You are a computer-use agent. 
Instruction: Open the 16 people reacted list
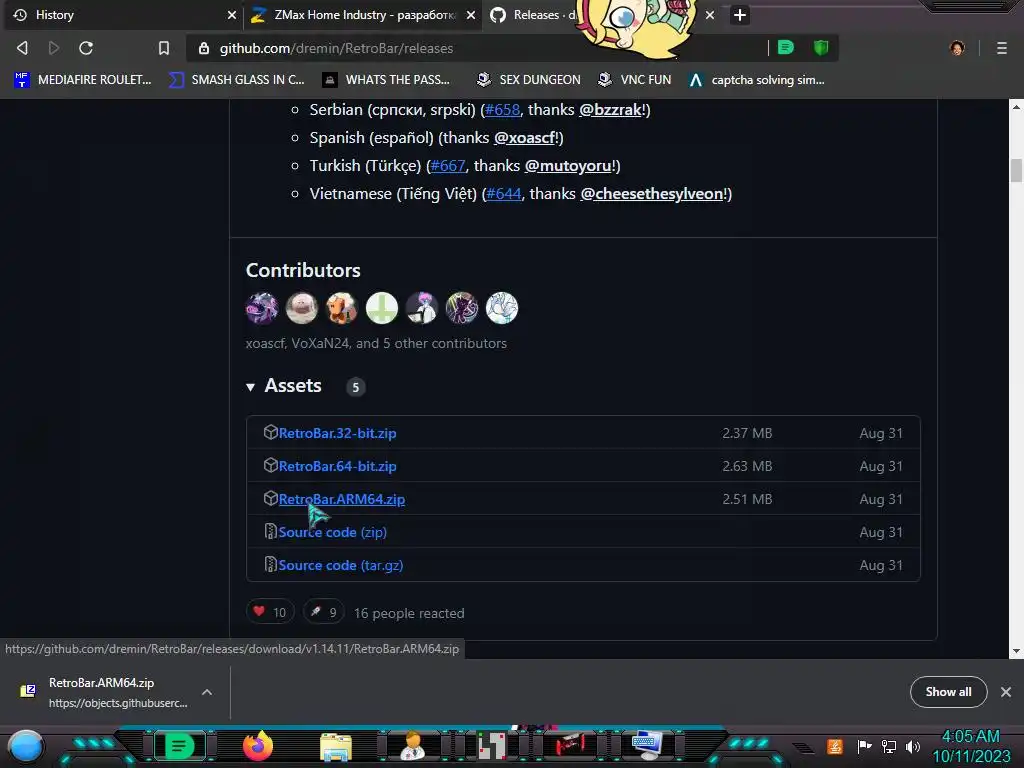point(409,613)
